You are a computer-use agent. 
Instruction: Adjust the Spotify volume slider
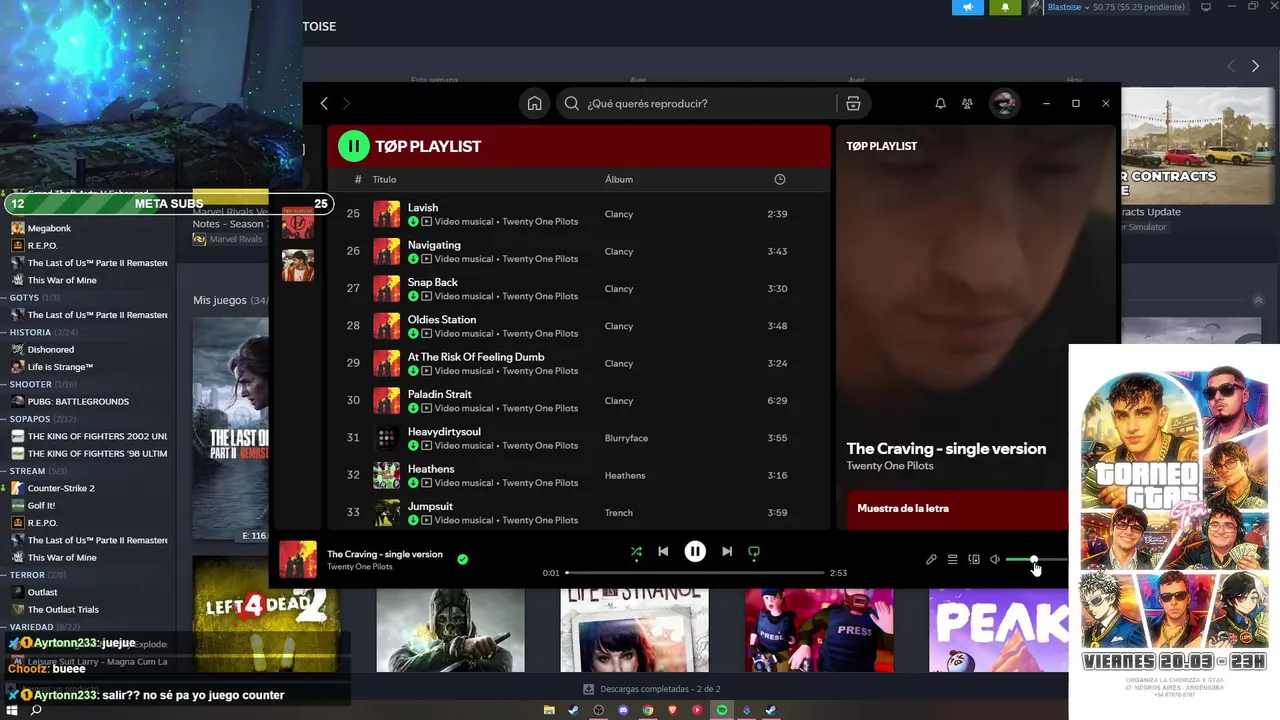pos(1036,560)
